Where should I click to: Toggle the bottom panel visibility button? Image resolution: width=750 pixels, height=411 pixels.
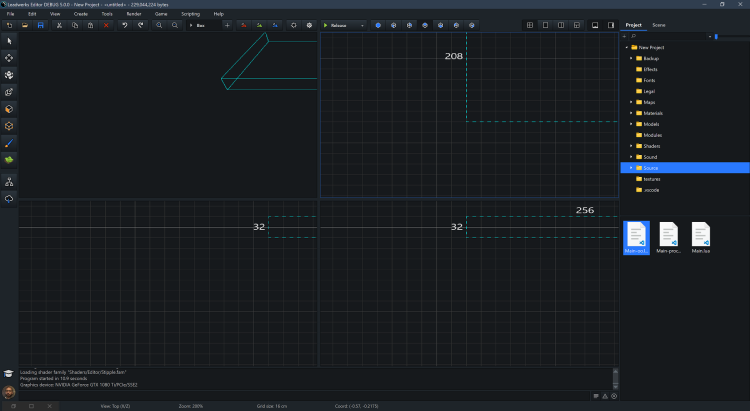[x=594, y=25]
